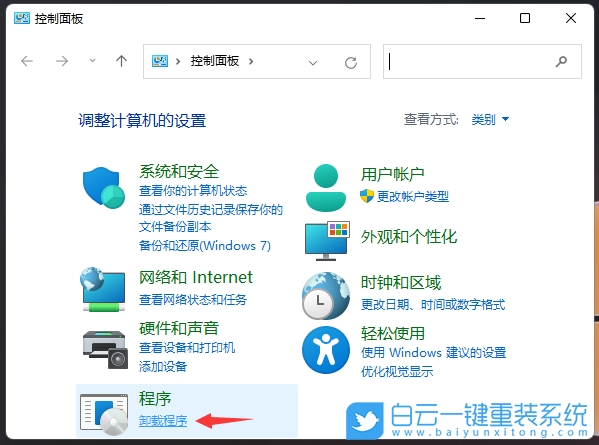Click 添加设备 link
The image size is (599, 445).
point(163,366)
